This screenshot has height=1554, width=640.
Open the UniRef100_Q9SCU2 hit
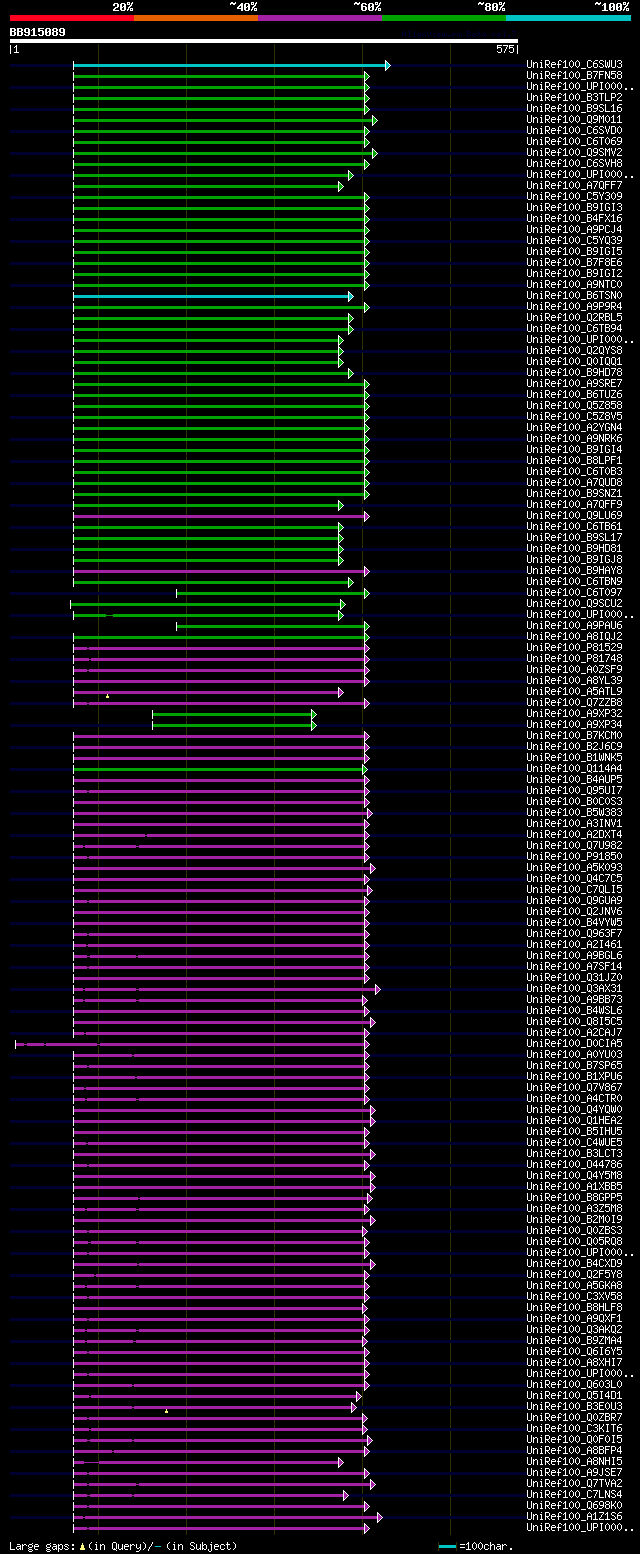tap(574, 603)
